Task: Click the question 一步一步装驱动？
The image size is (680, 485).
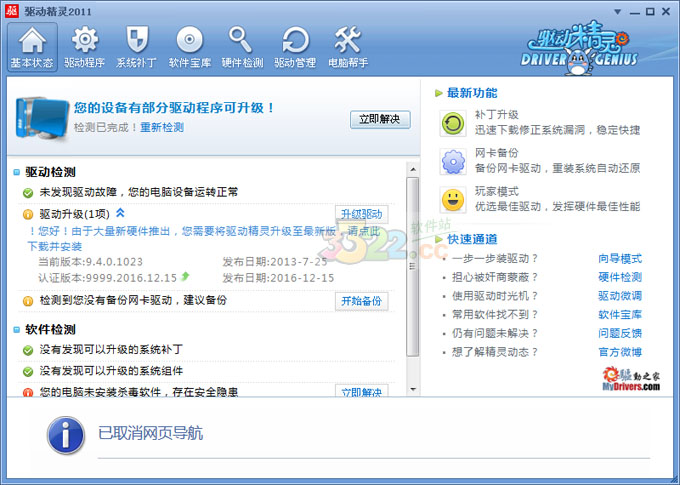Action: tap(495, 259)
